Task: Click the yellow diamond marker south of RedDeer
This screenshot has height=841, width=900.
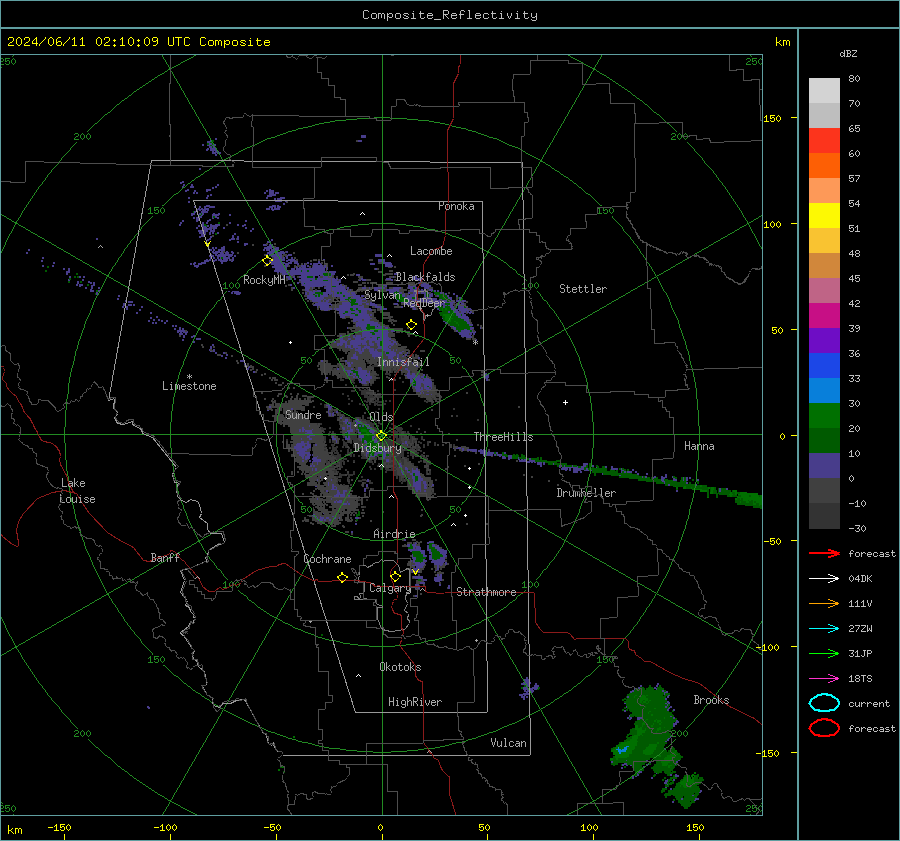Action: 412,325
